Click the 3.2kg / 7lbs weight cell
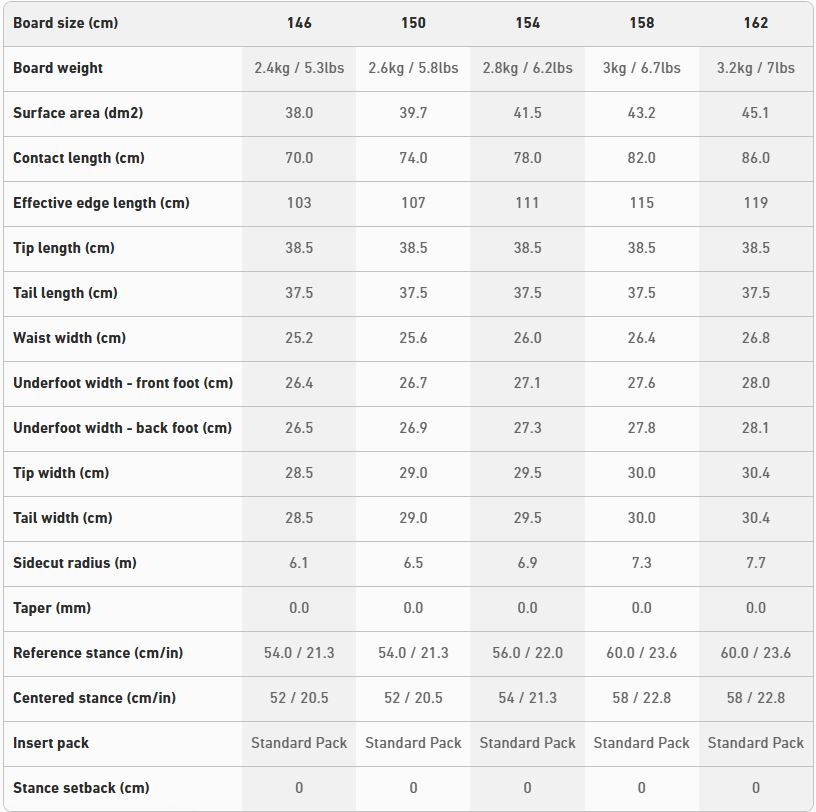Image resolution: width=816 pixels, height=812 pixels. [755, 68]
